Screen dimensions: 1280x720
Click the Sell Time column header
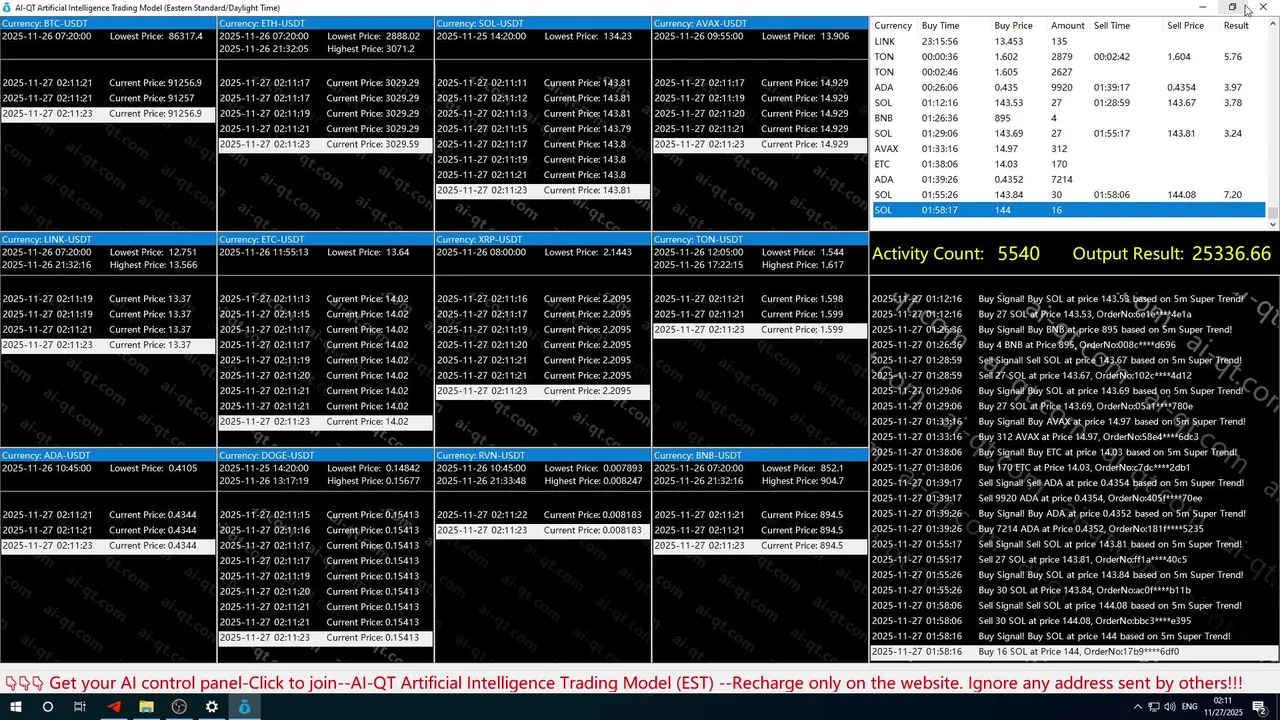(x=1112, y=25)
